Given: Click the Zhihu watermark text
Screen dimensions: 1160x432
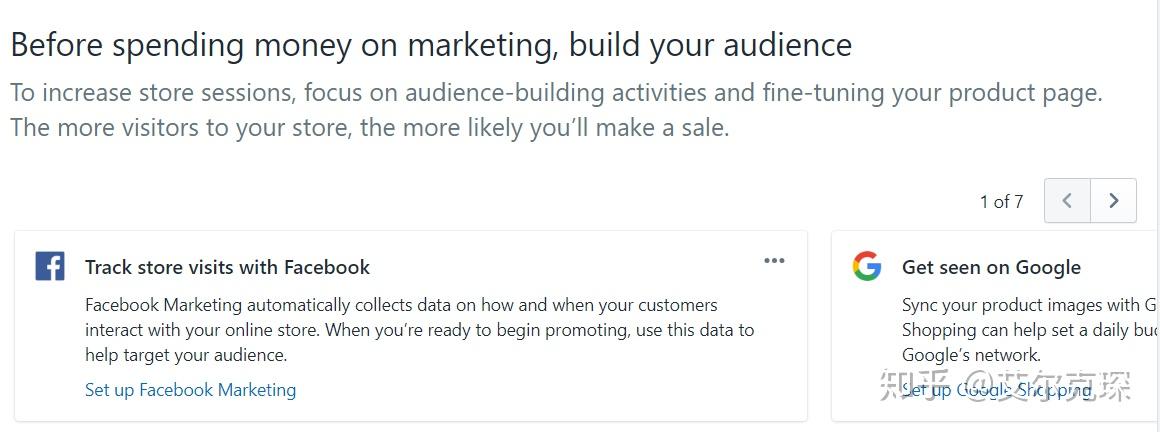Looking at the screenshot, I should 1004,385.
